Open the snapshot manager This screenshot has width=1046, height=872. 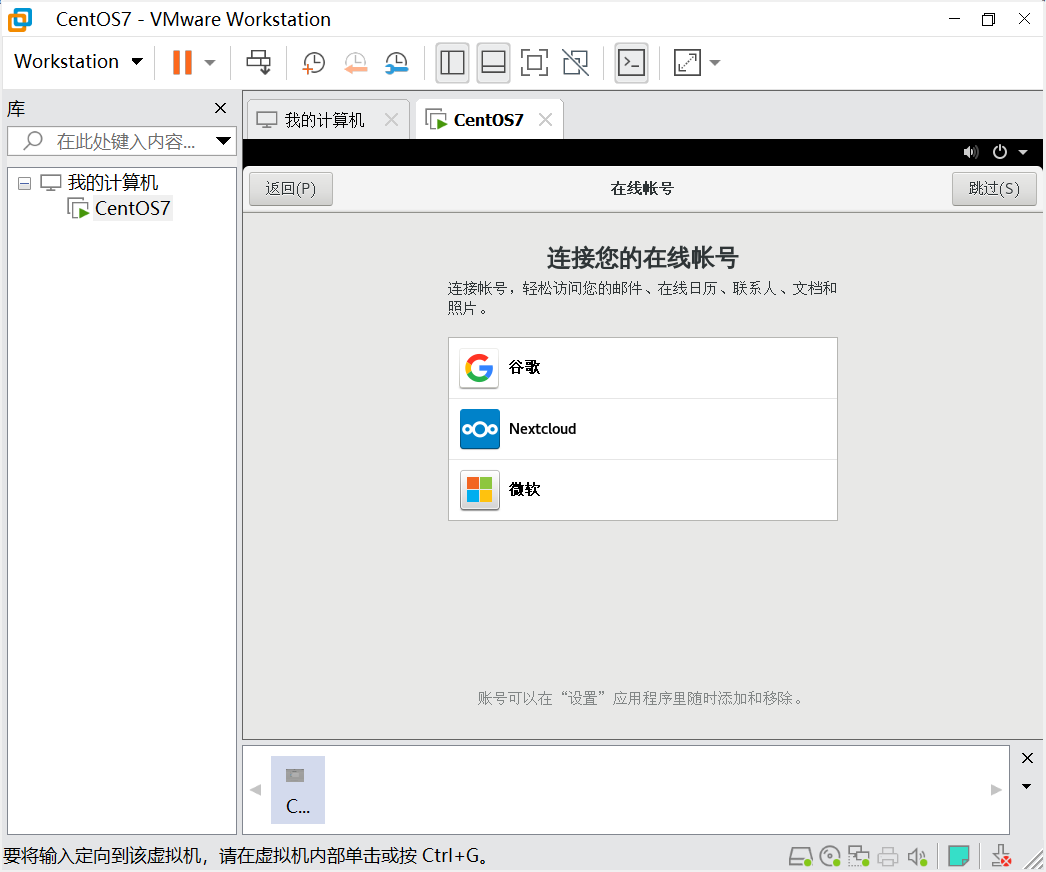coord(397,63)
